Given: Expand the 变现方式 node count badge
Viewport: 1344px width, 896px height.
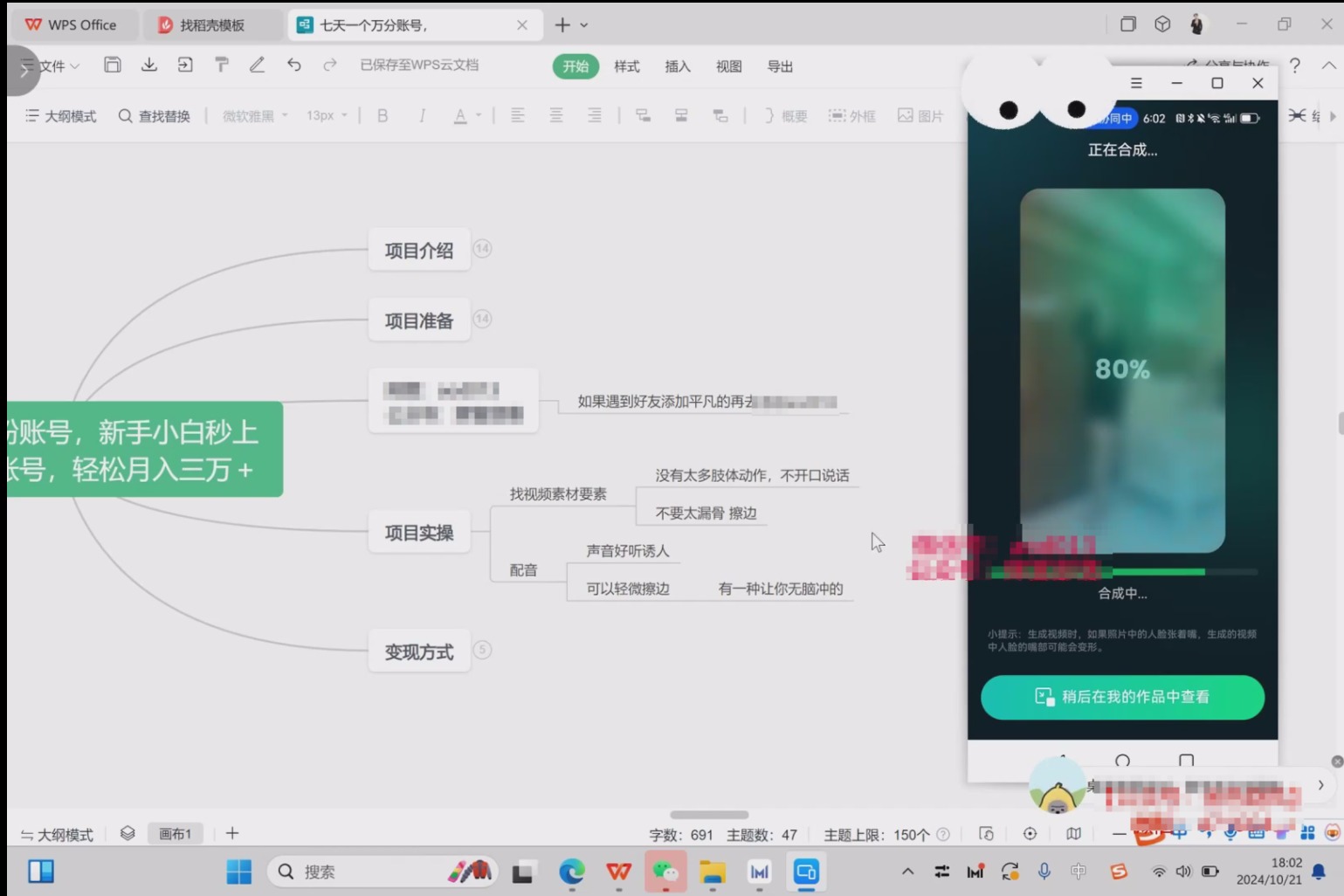Looking at the screenshot, I should click(x=482, y=650).
